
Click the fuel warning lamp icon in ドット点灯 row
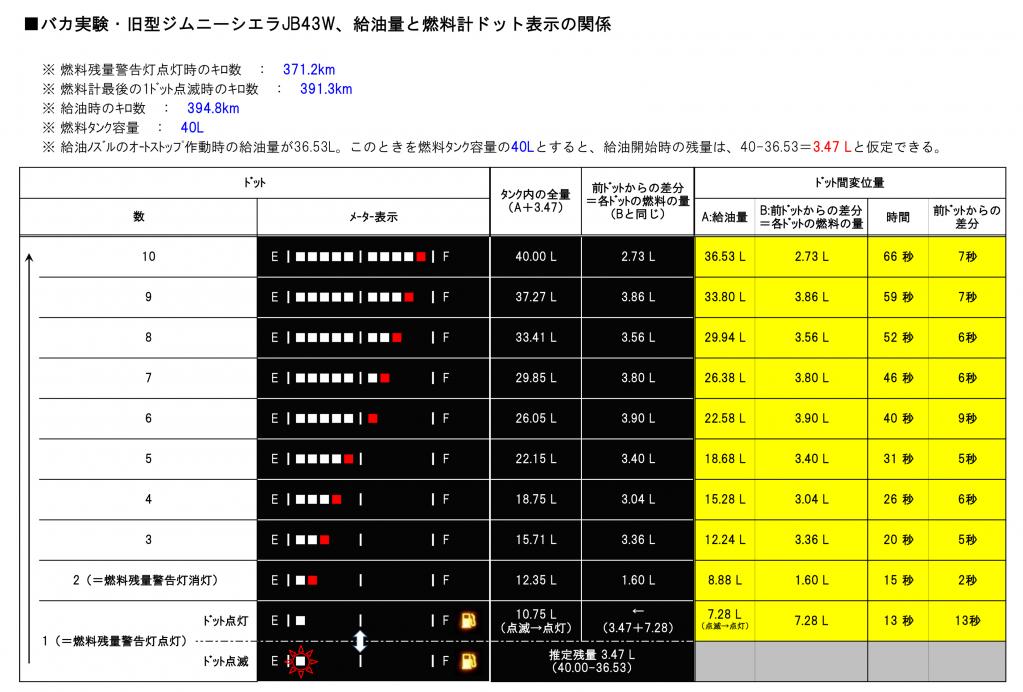[468, 620]
